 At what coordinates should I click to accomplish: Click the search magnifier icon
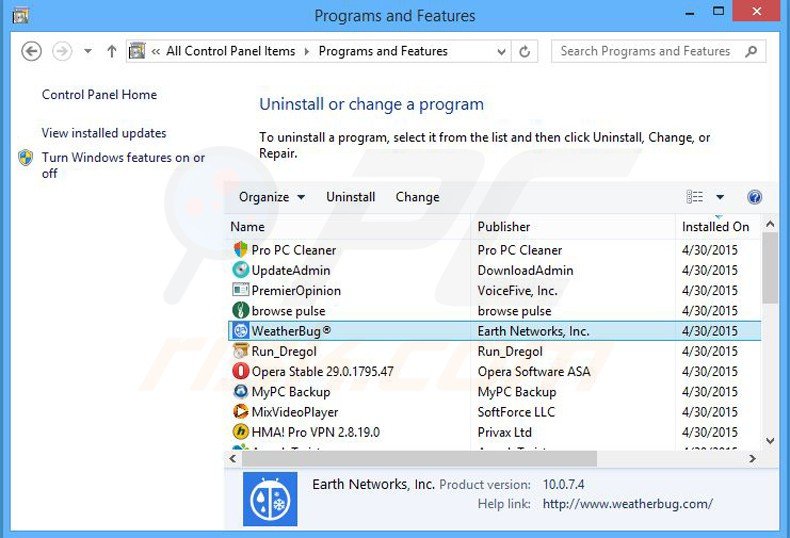[x=751, y=51]
